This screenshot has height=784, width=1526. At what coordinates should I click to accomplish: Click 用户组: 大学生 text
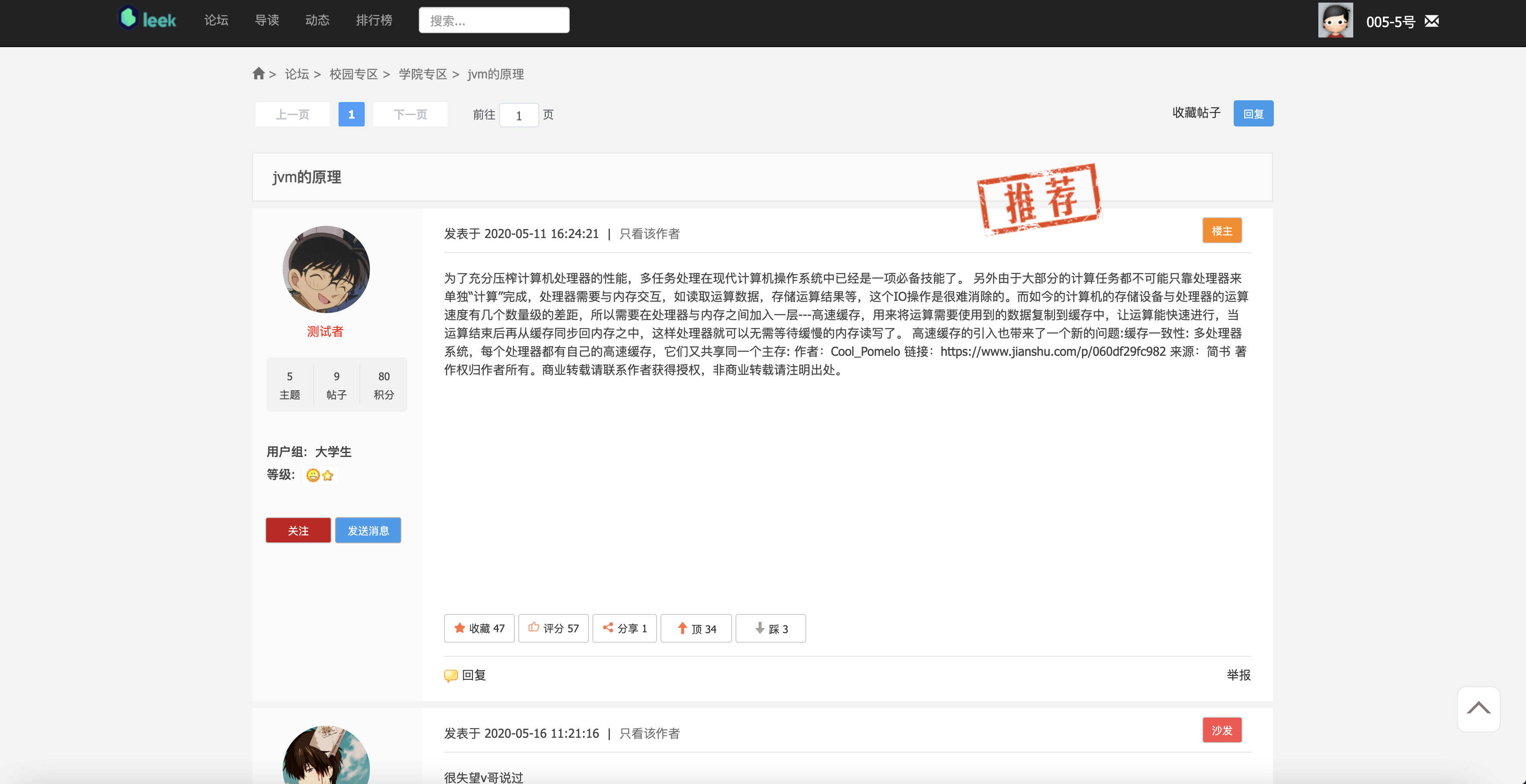tap(308, 452)
